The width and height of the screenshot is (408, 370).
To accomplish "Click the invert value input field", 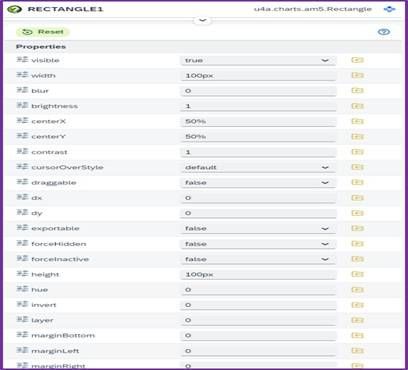I will click(x=258, y=305).
